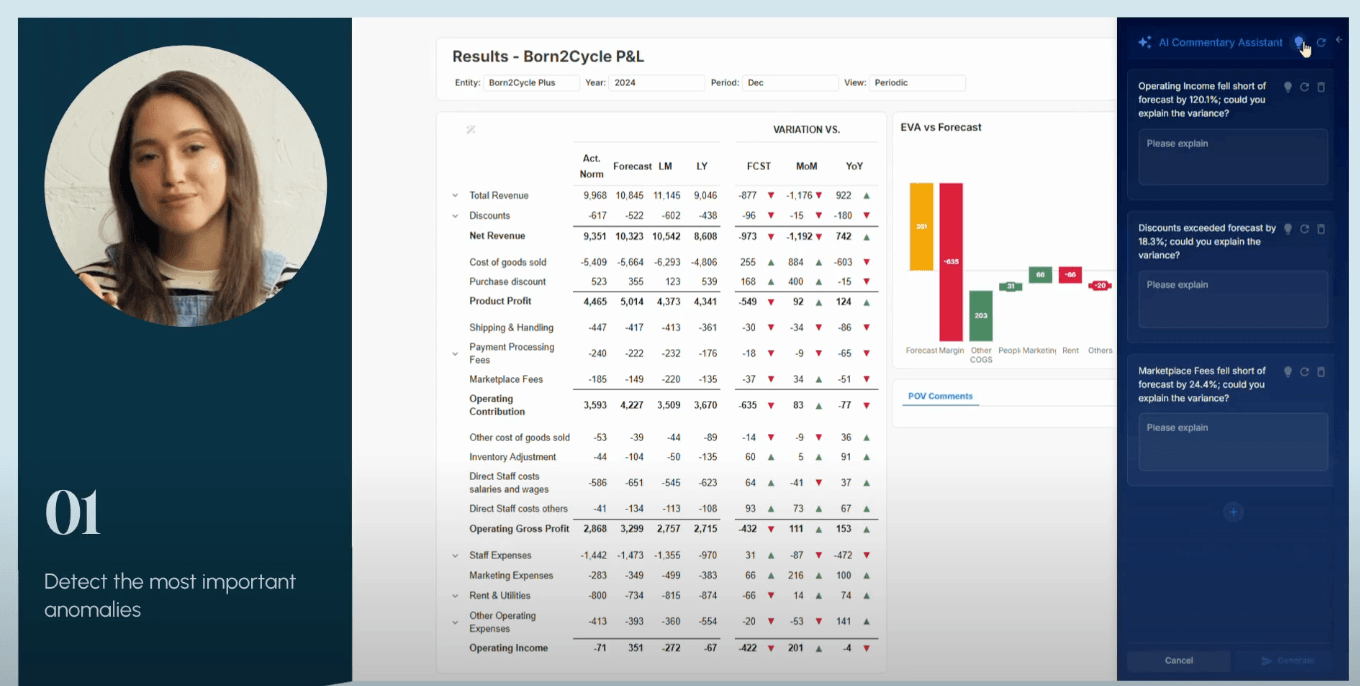Screen dimensions: 1360x686
Task: Click the green Other COGS bar showing 203
Action: tap(981, 316)
